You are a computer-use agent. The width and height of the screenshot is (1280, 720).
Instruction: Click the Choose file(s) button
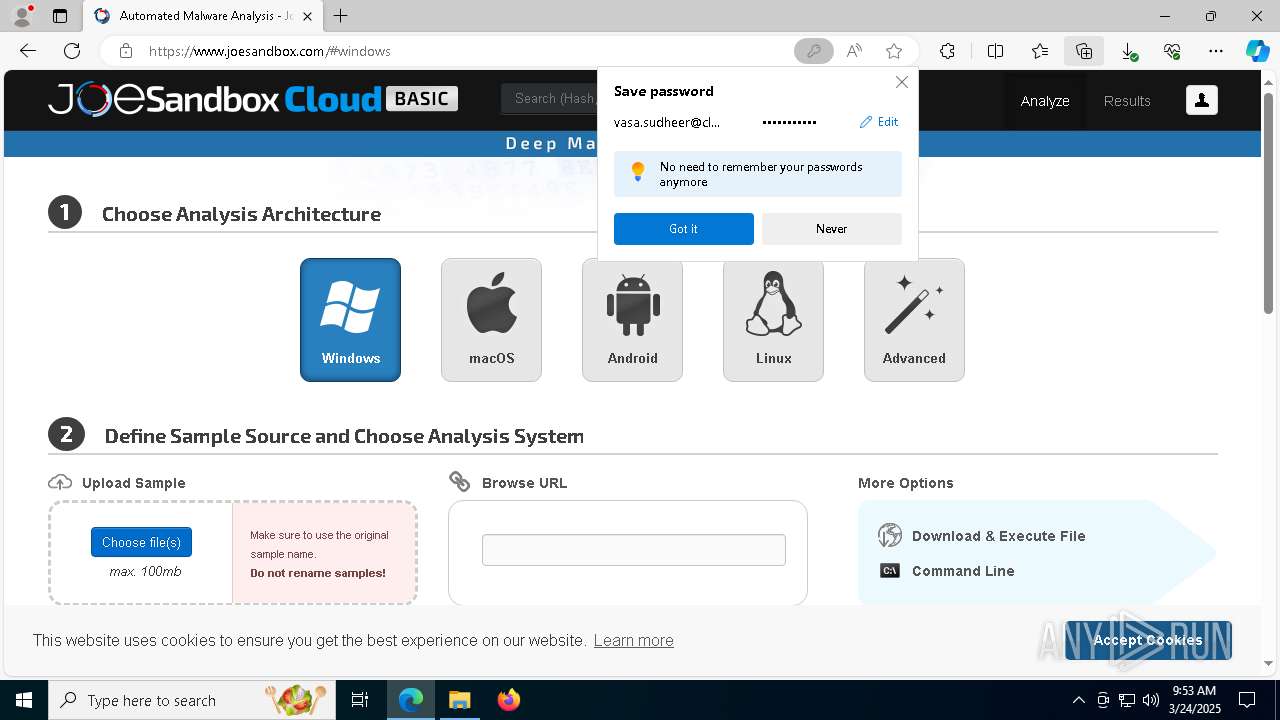(141, 542)
